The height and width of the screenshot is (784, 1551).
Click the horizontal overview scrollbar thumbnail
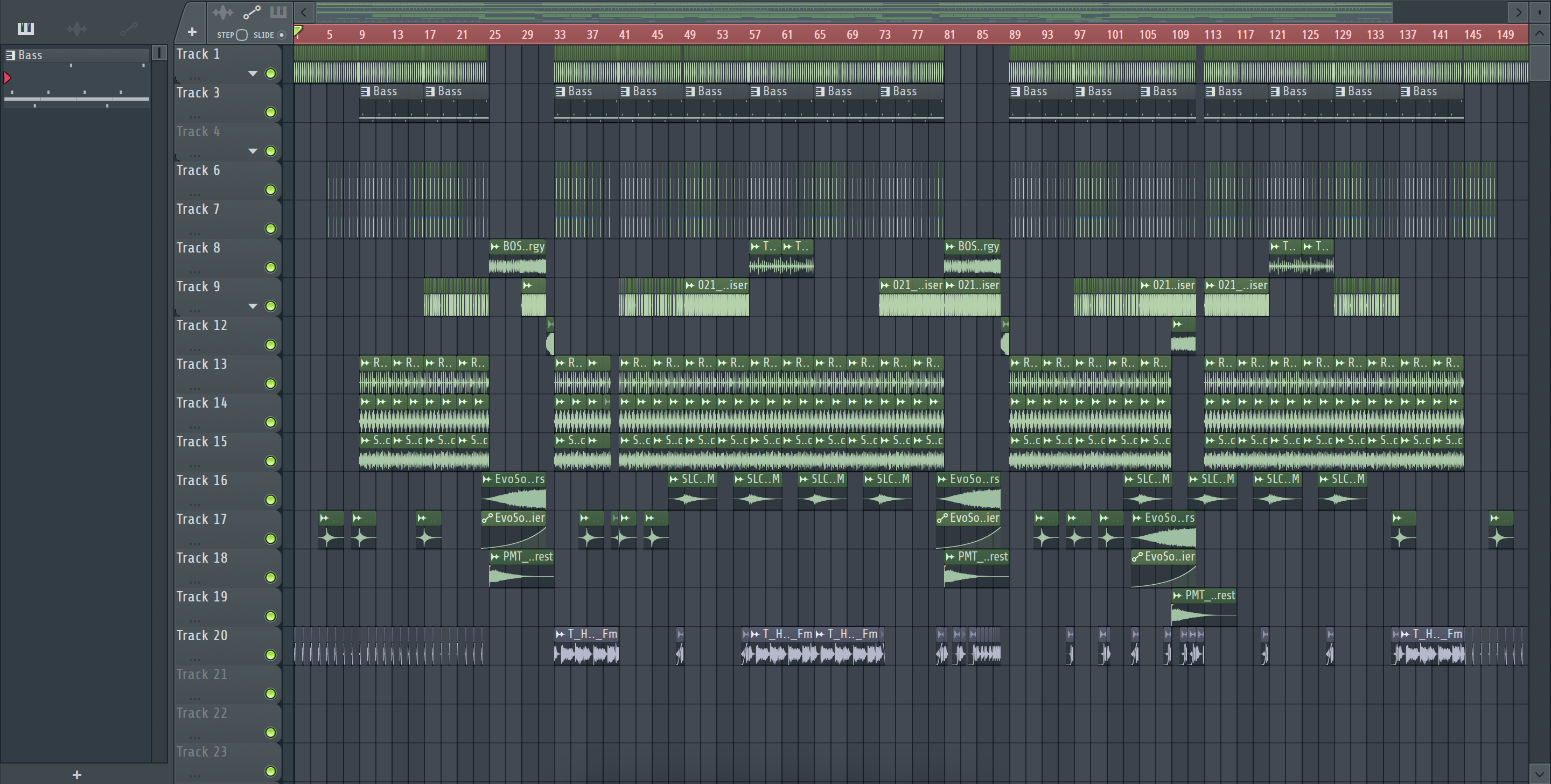point(854,11)
